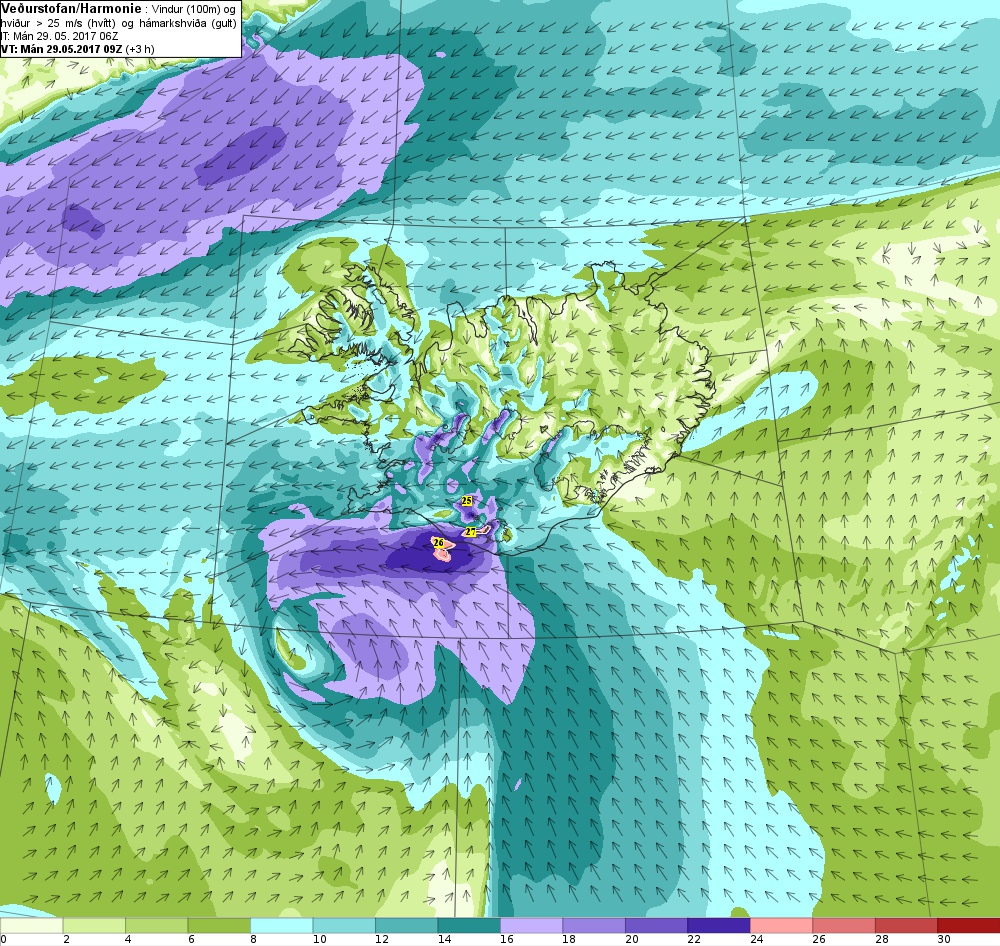Select the 12–14 m/s teal legend swatch
Viewport: 1000px width, 946px height.
[406, 925]
